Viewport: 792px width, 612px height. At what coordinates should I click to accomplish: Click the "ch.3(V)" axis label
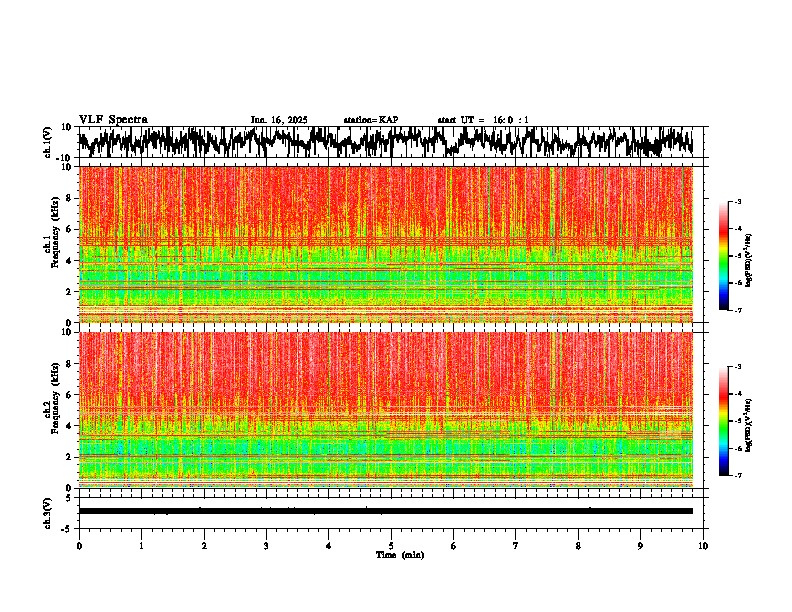(48, 513)
